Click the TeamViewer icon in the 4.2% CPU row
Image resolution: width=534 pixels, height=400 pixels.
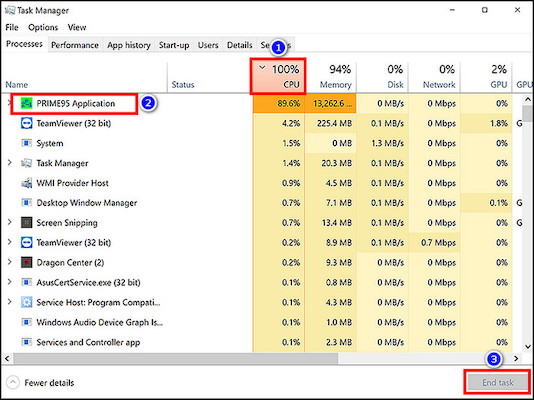tap(27, 123)
